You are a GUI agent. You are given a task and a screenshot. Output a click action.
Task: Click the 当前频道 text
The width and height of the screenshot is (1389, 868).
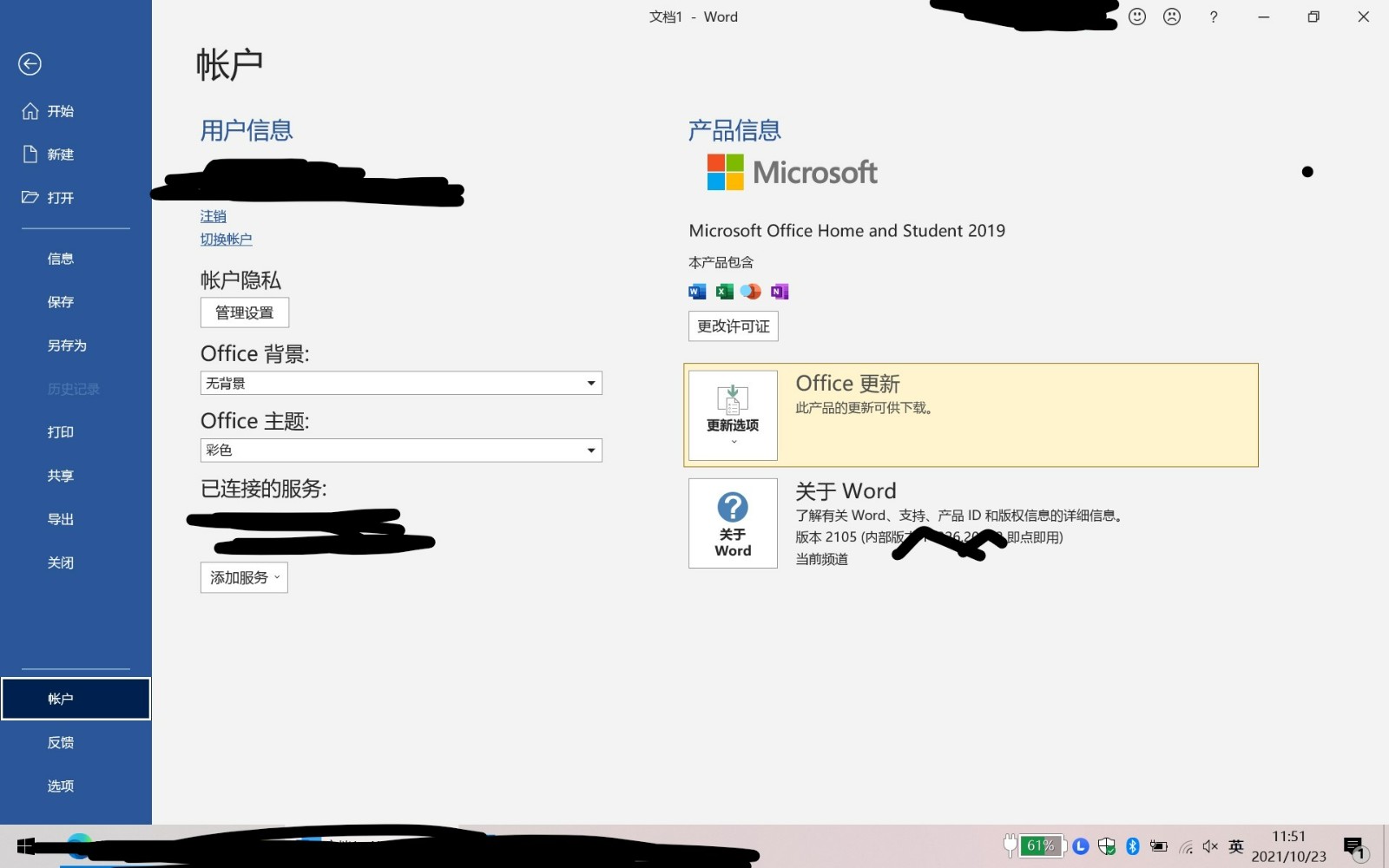[822, 559]
